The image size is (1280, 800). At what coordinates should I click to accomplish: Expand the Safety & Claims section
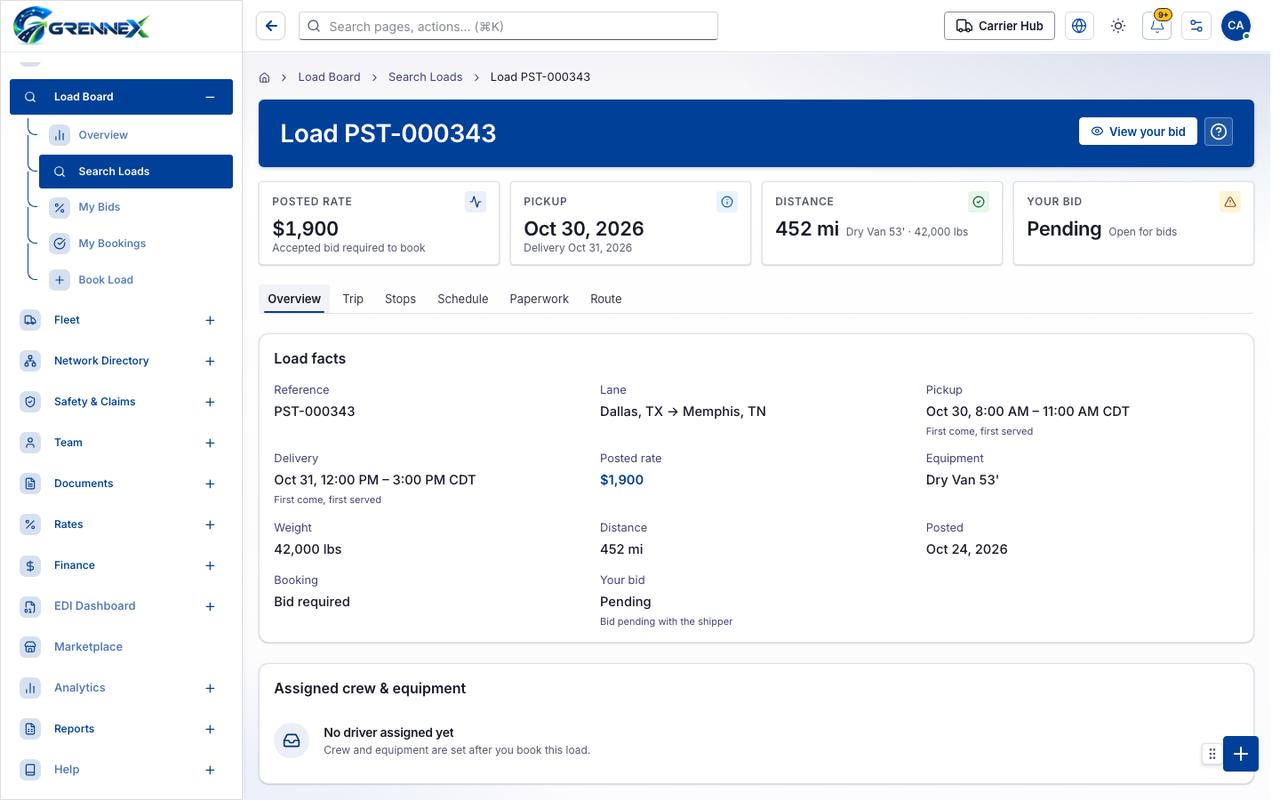click(210, 403)
